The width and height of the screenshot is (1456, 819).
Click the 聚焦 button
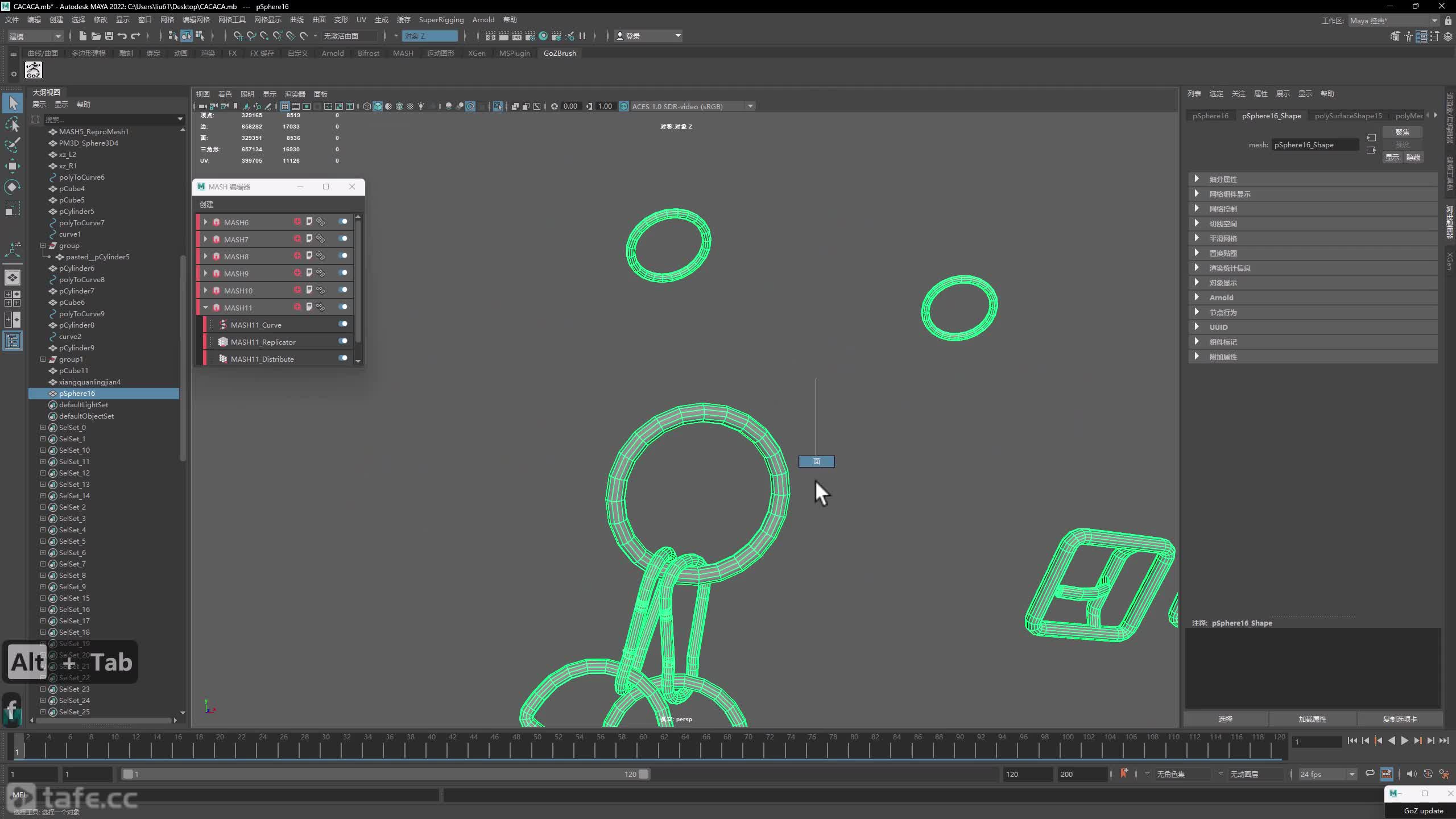click(1402, 132)
